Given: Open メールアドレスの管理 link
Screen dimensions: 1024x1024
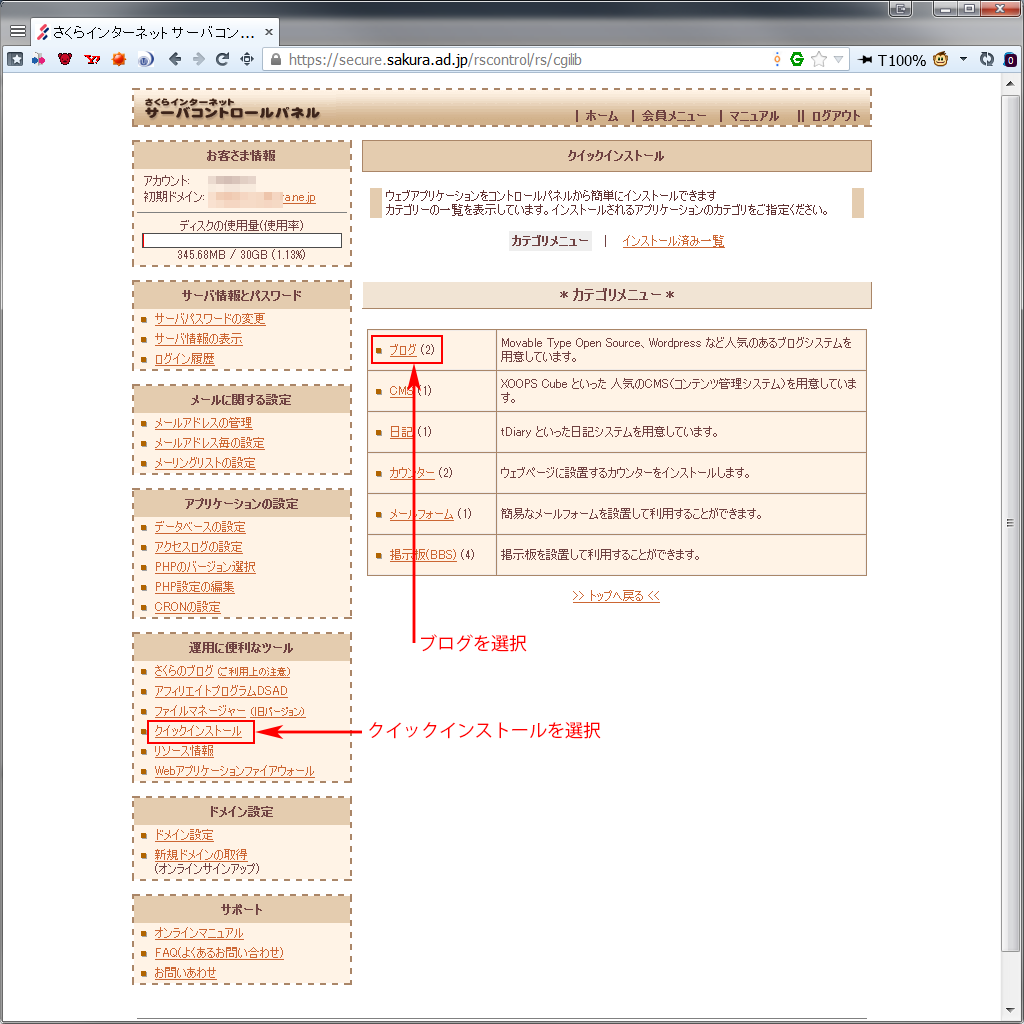Looking at the screenshot, I should [203, 423].
